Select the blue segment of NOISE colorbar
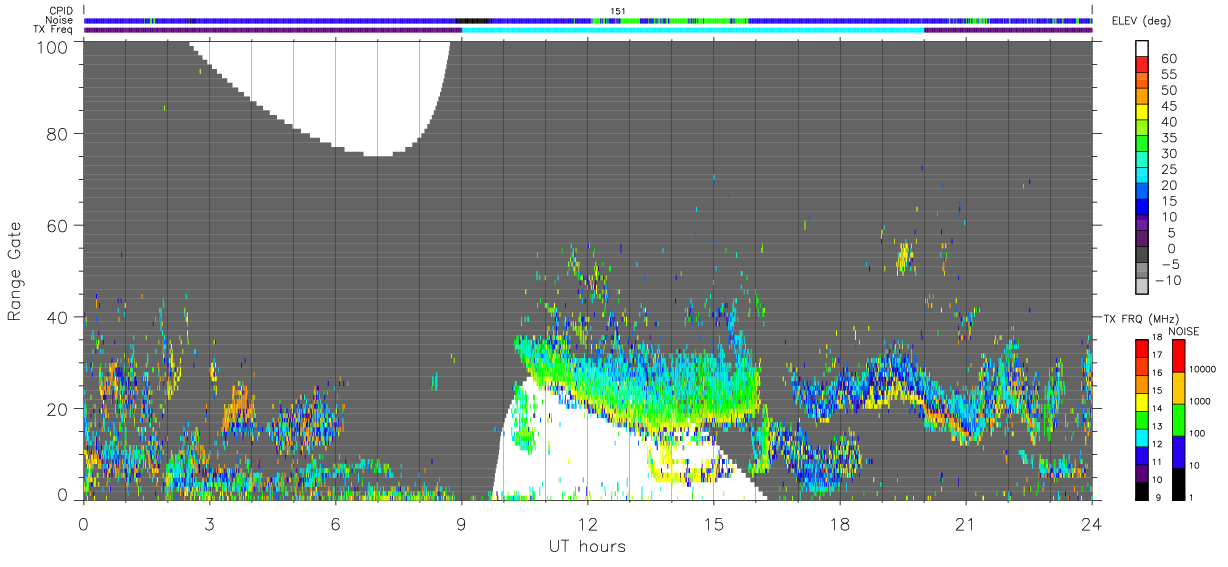1228x567 pixels. [x=1180, y=452]
